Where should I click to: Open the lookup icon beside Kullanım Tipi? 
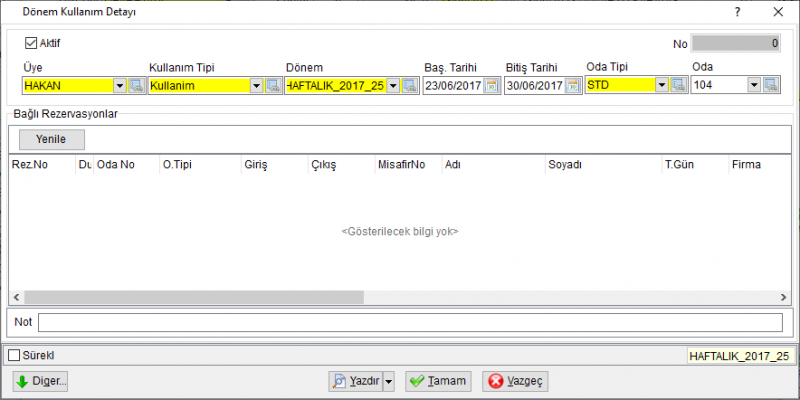tap(273, 86)
